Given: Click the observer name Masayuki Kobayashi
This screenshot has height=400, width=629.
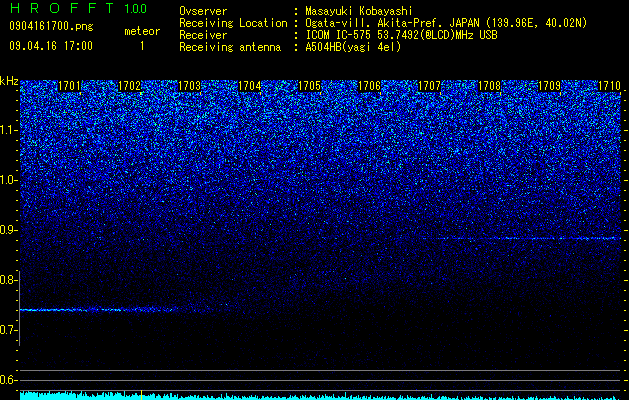Looking at the screenshot, I should coord(359,11).
